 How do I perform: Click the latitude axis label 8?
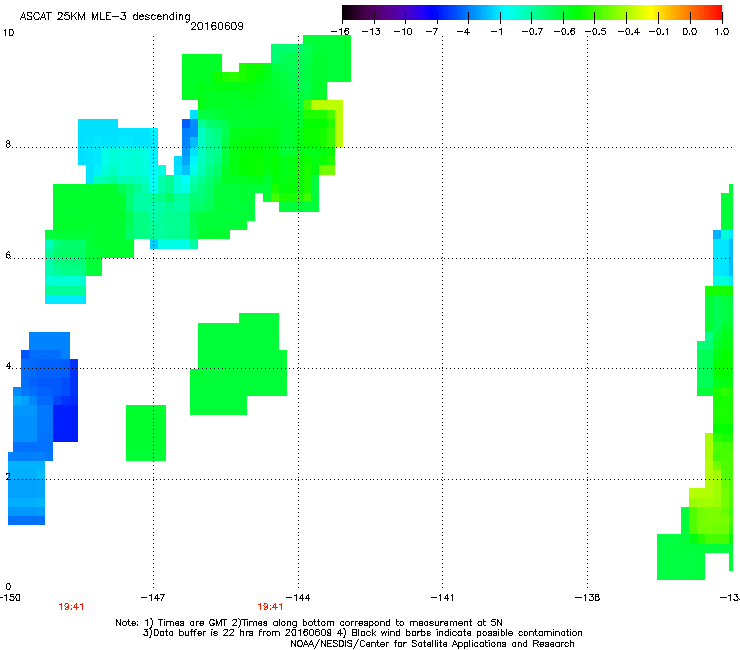(8, 144)
